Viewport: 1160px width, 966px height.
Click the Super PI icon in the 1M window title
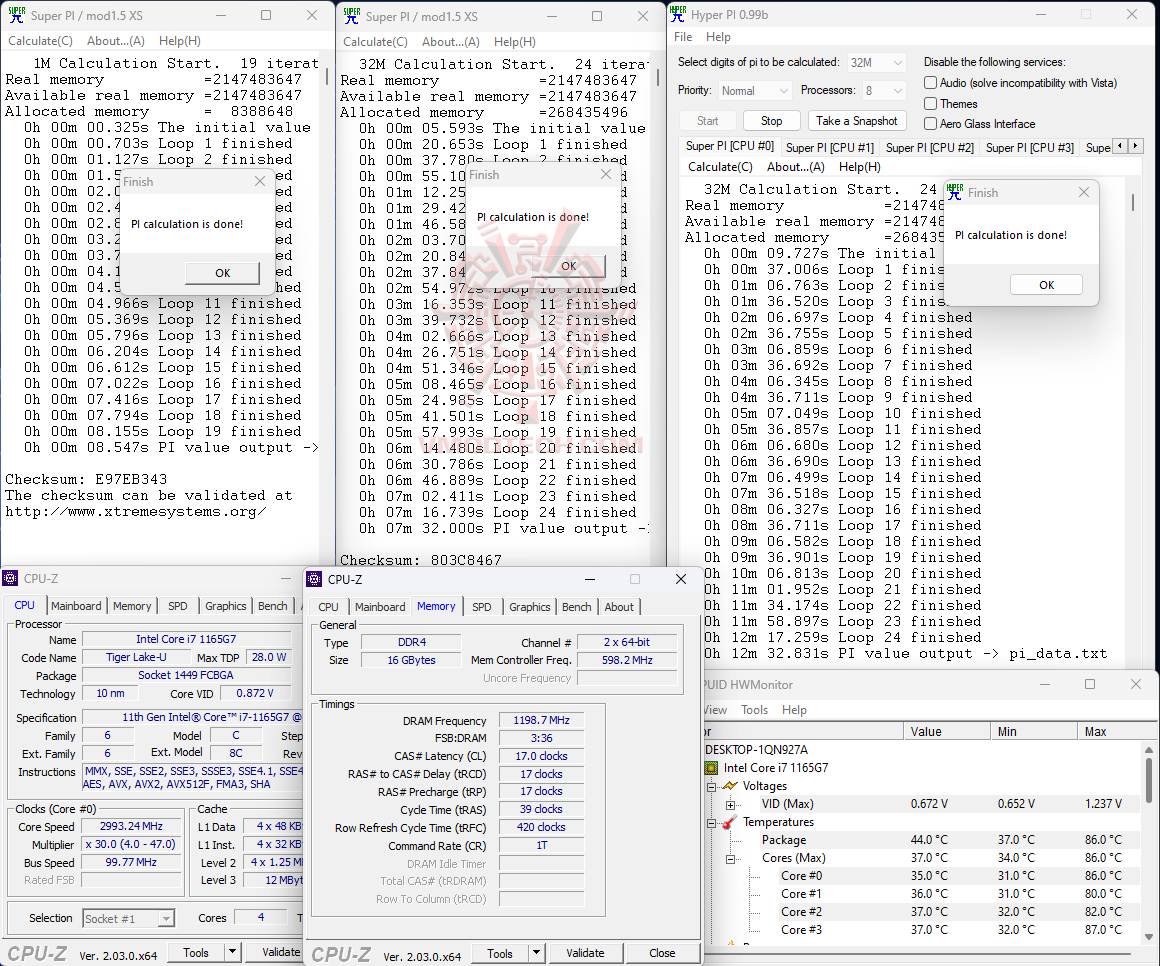tap(16, 15)
